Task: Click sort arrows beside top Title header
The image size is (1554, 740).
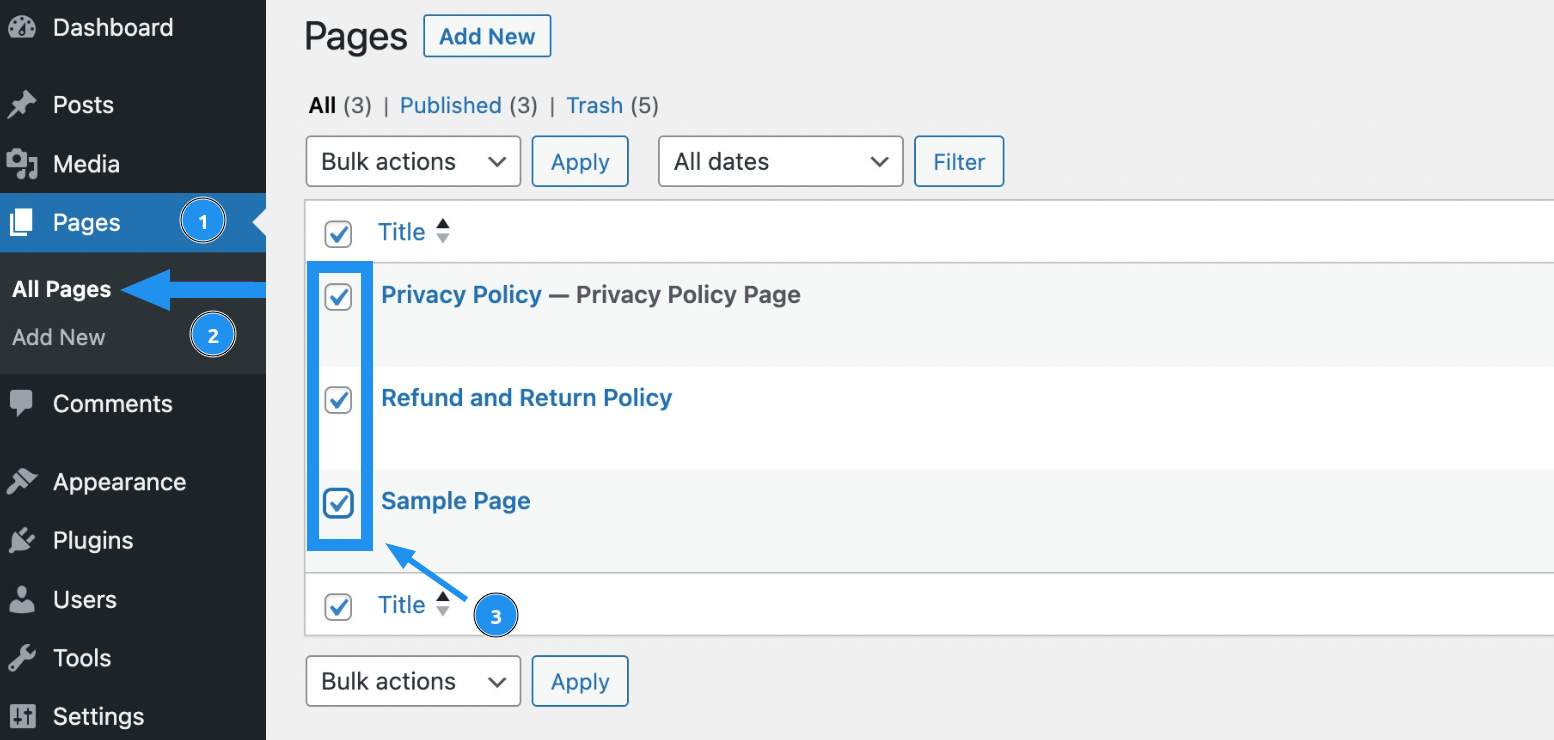Action: [442, 232]
